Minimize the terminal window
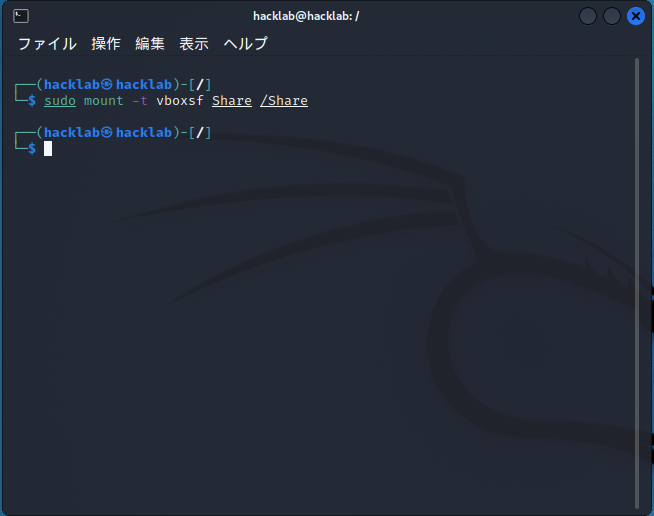This screenshot has width=654, height=516. (x=588, y=16)
